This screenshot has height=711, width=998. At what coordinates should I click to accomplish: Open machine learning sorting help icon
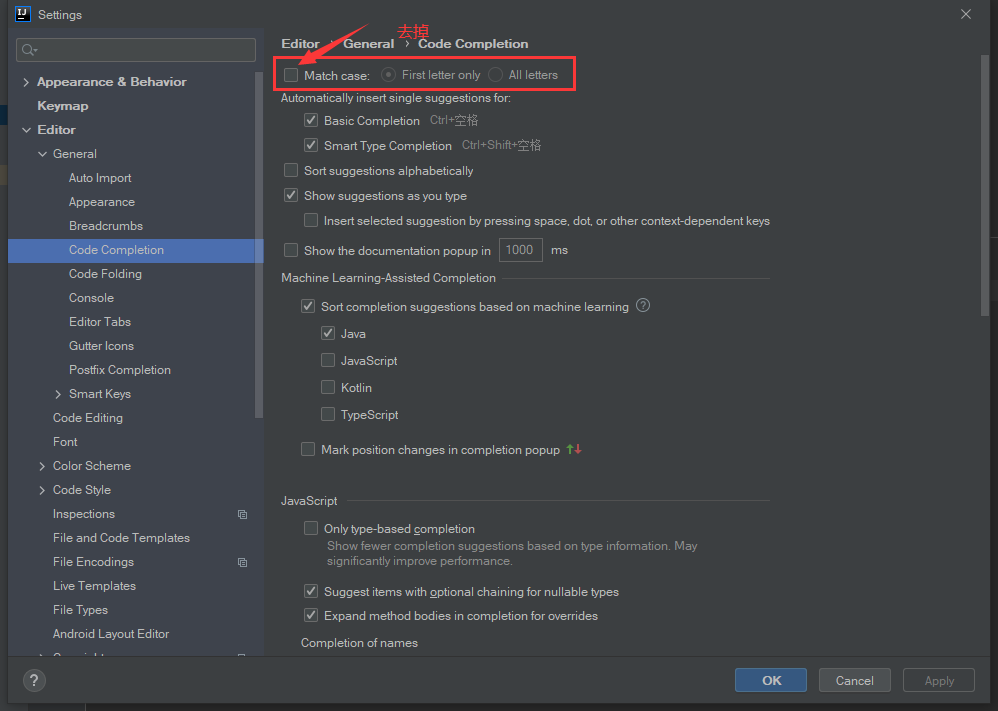coord(643,306)
